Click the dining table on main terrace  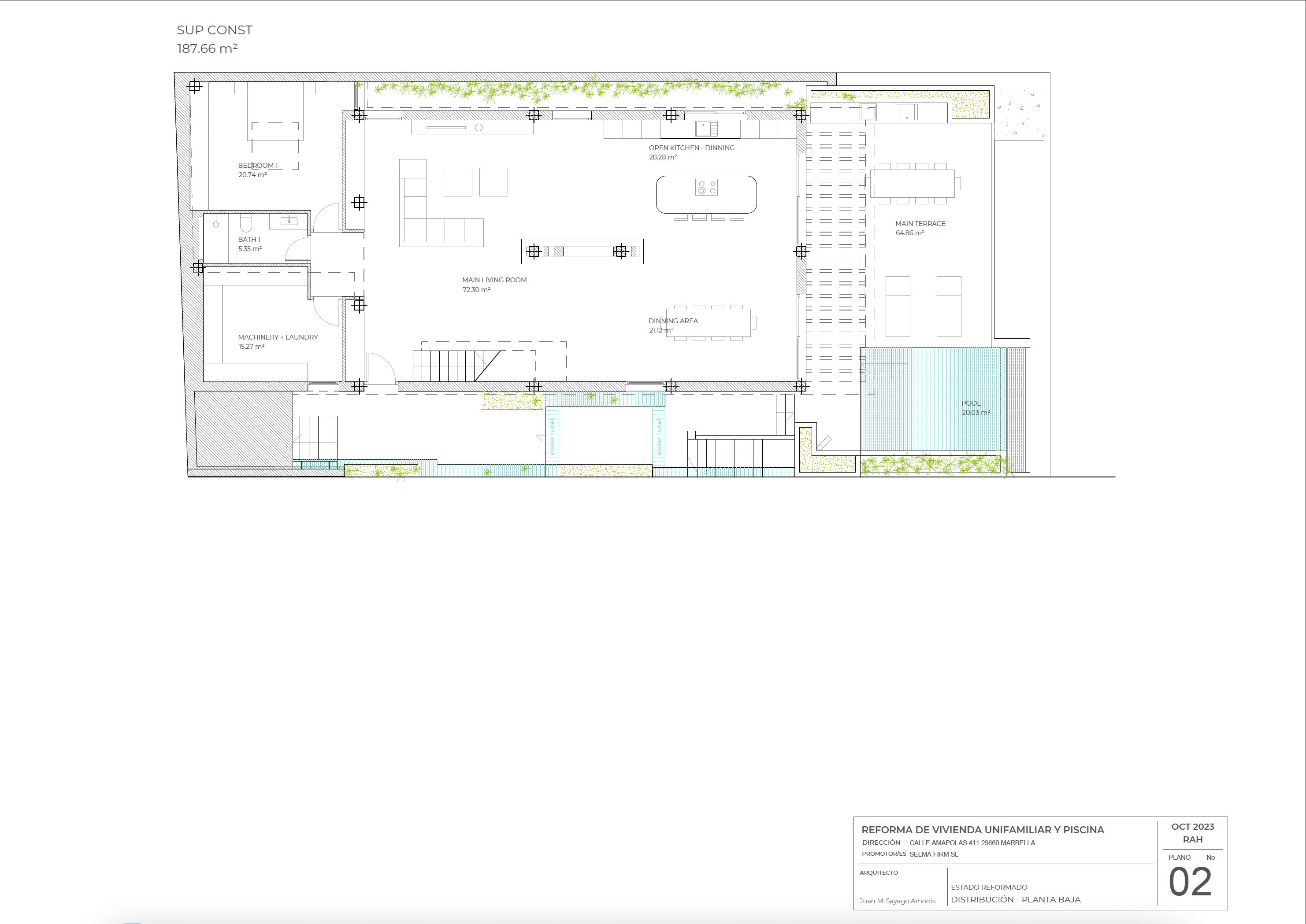coord(912,183)
